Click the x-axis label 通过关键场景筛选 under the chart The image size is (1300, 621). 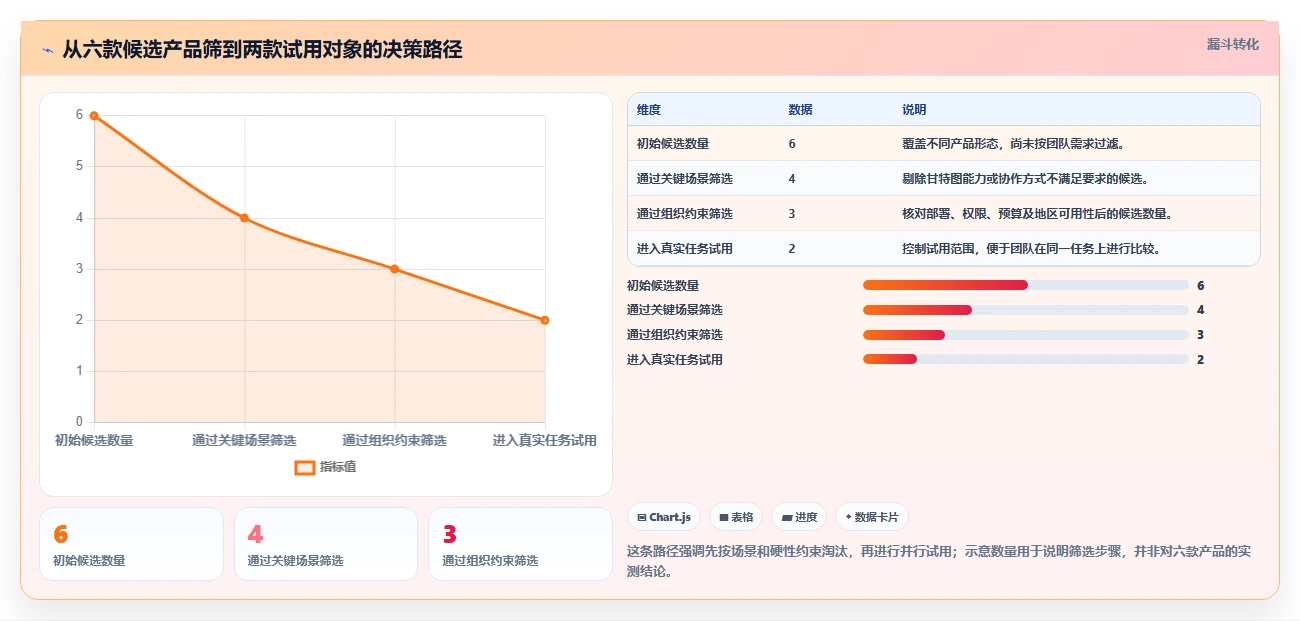244,440
